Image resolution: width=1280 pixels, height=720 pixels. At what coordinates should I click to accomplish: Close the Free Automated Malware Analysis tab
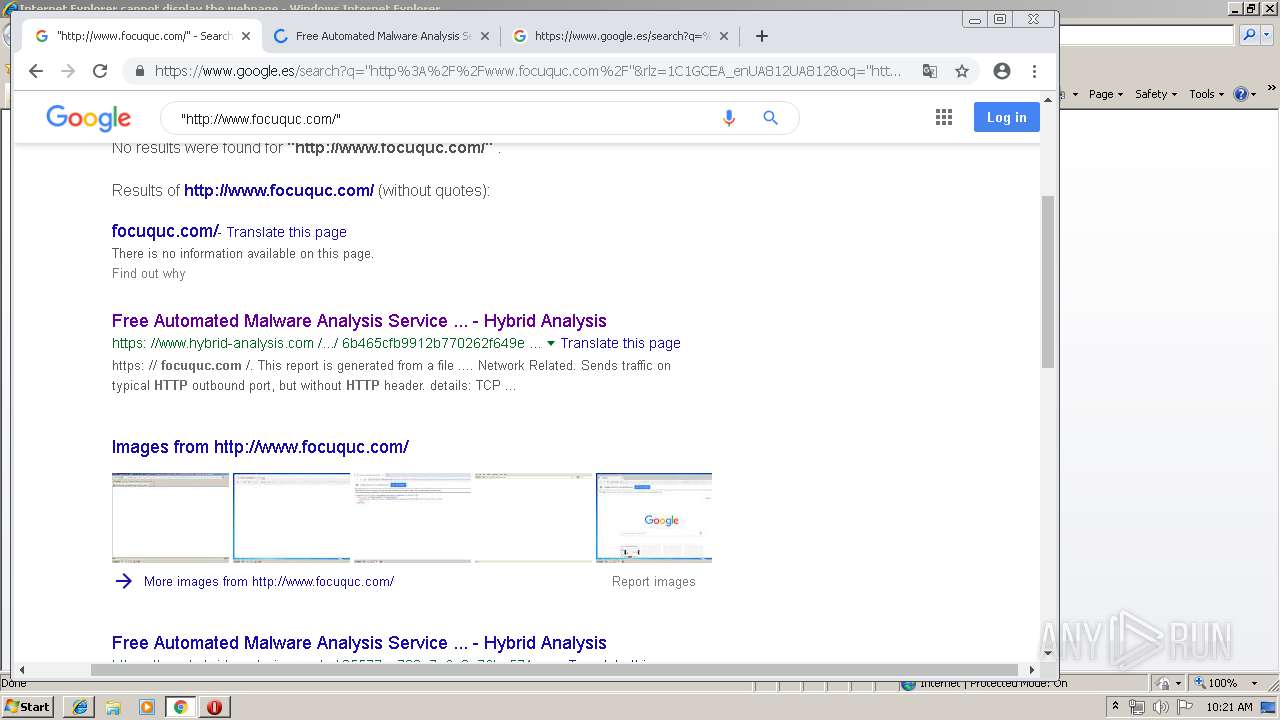click(x=485, y=36)
